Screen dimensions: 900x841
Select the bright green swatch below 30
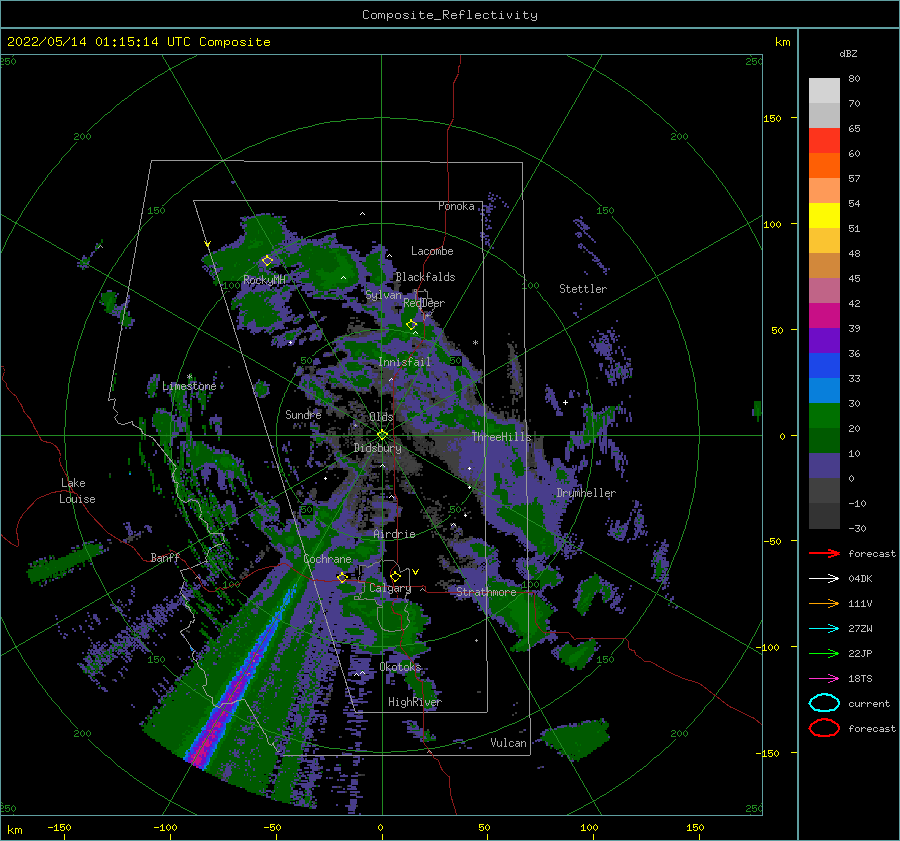point(824,415)
